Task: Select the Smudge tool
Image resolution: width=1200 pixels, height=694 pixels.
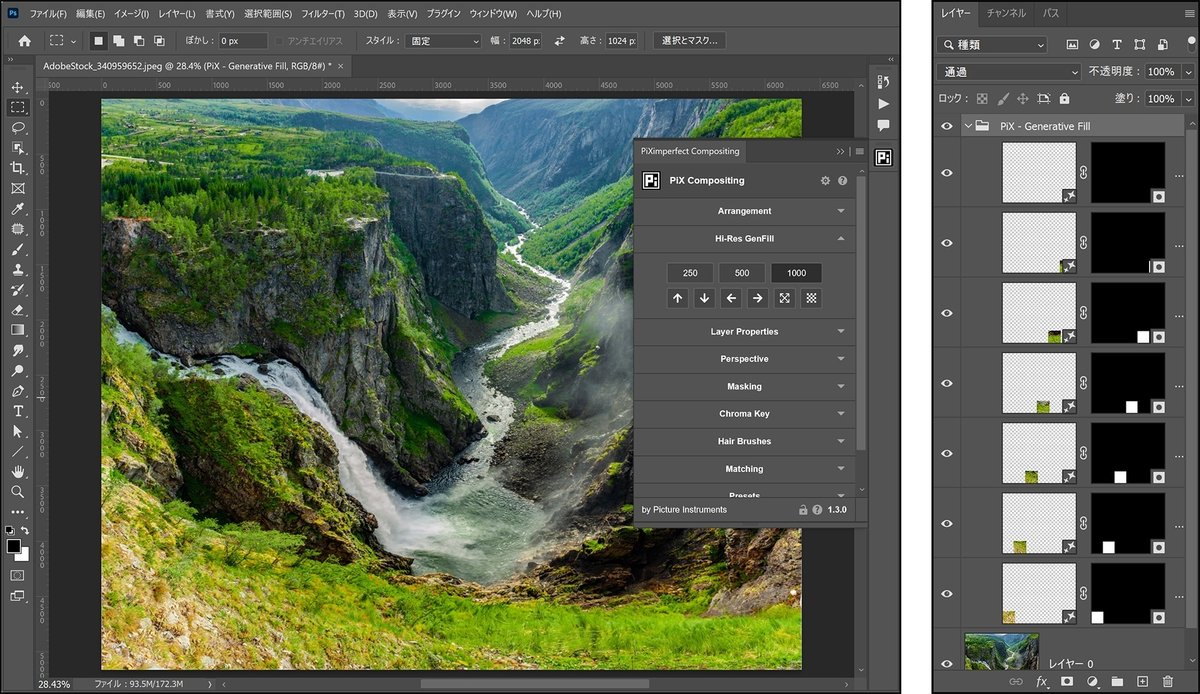Action: click(x=18, y=351)
